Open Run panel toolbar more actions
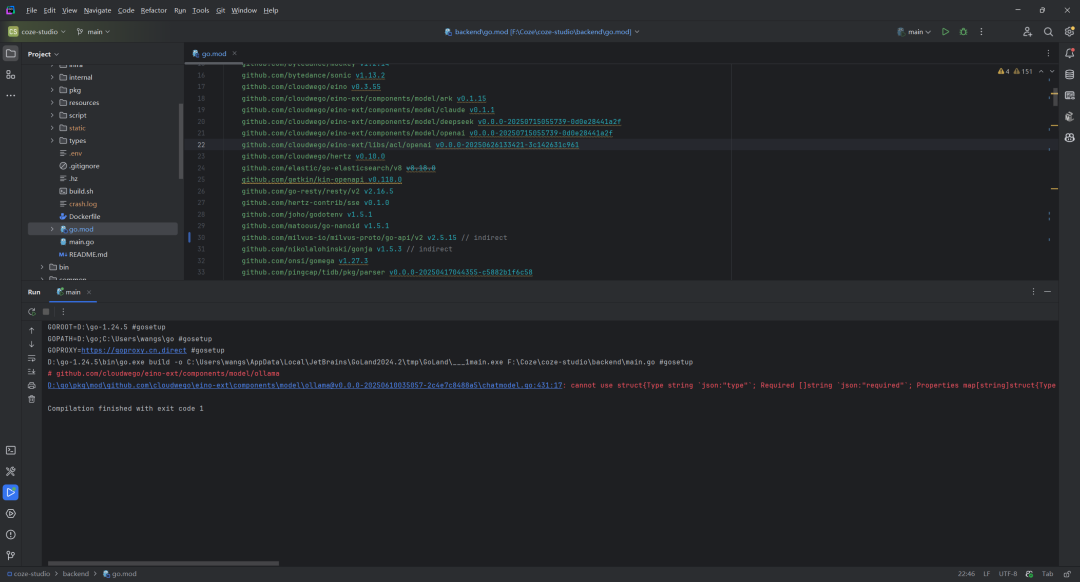Image resolution: width=1080 pixels, height=582 pixels. click(63, 311)
